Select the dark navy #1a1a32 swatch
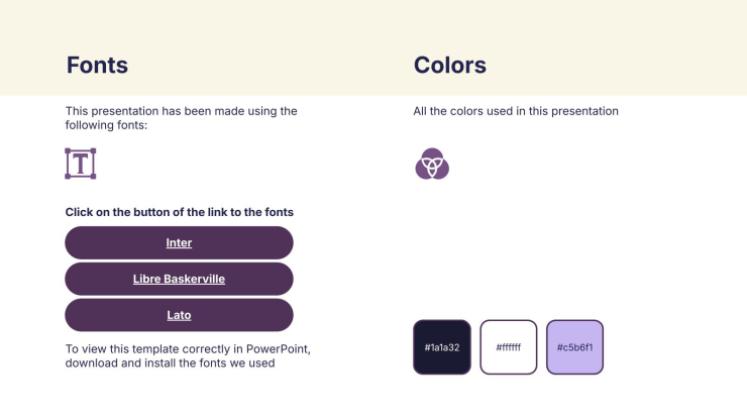The width and height of the screenshot is (747, 420). pyautogui.click(x=442, y=347)
